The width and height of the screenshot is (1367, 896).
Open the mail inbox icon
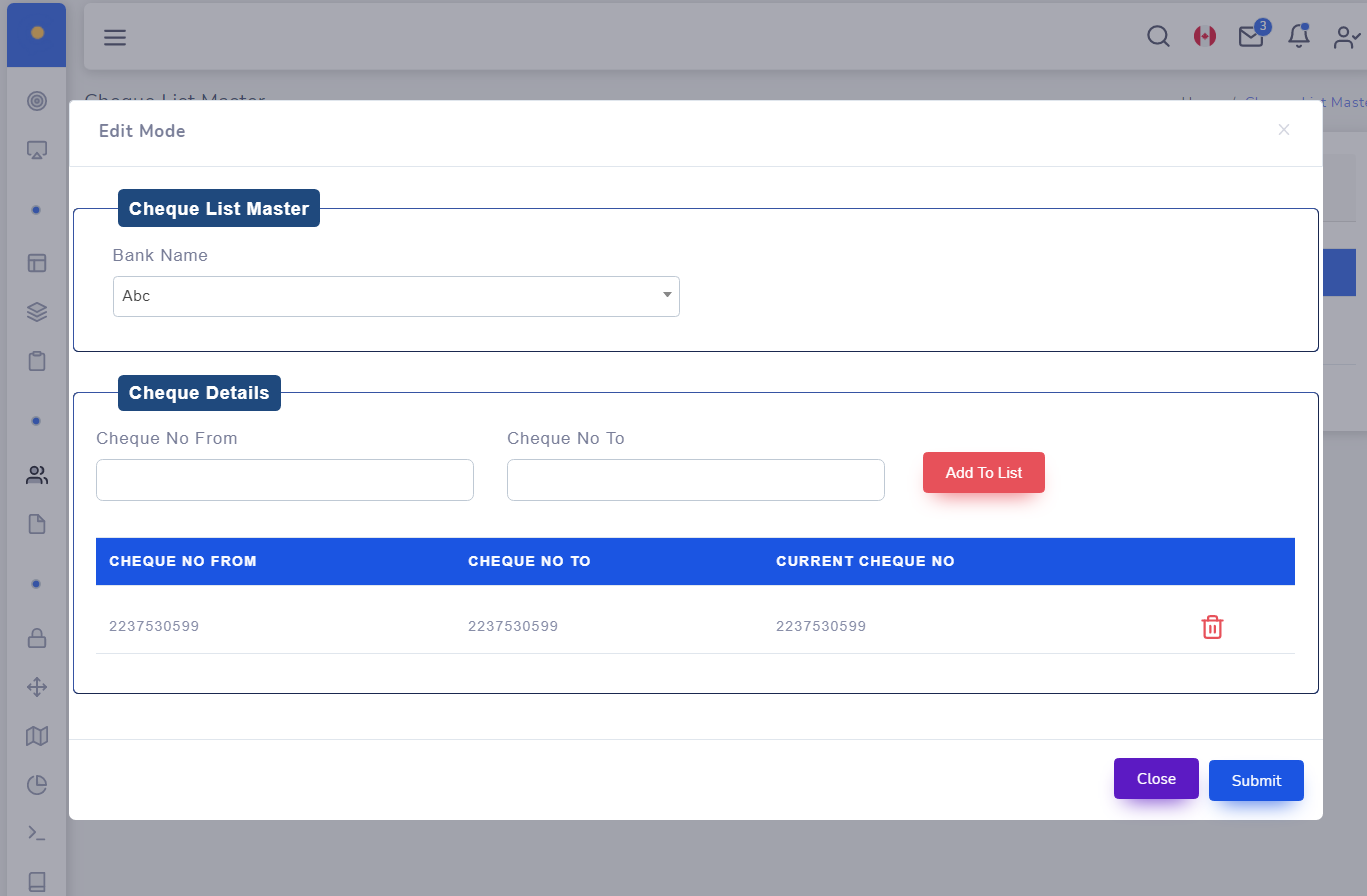1250,37
